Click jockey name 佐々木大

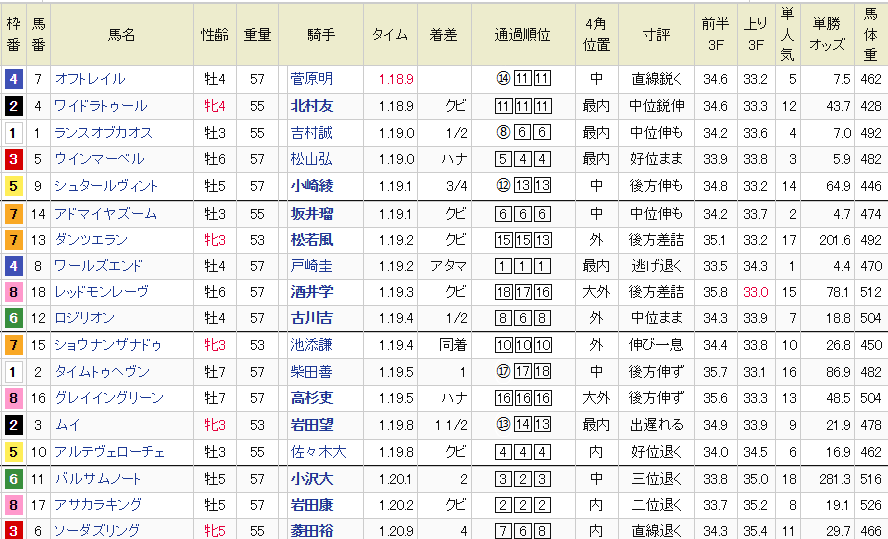[316, 451]
